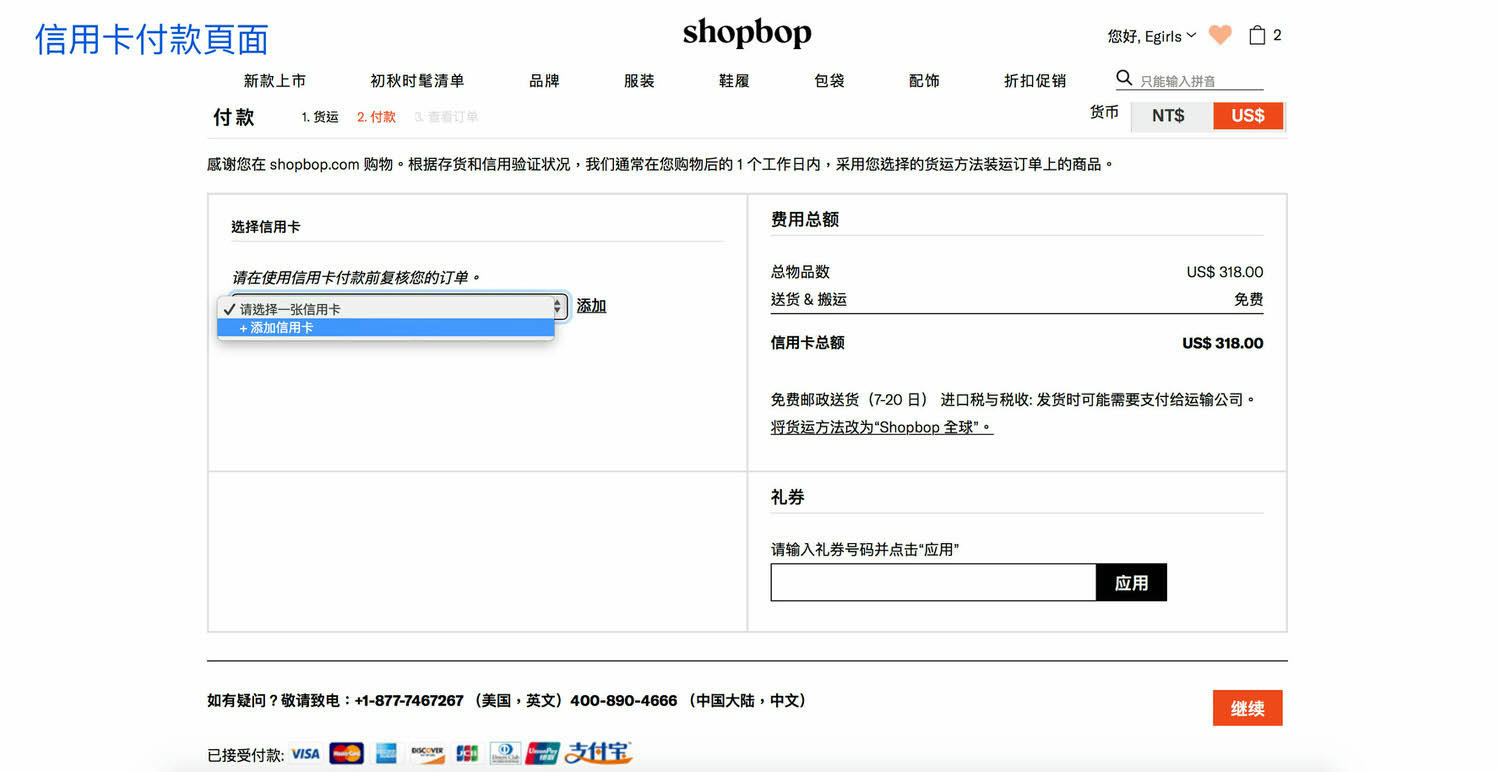Open 新款上市 menu
1500x772 pixels.
pos(275,81)
